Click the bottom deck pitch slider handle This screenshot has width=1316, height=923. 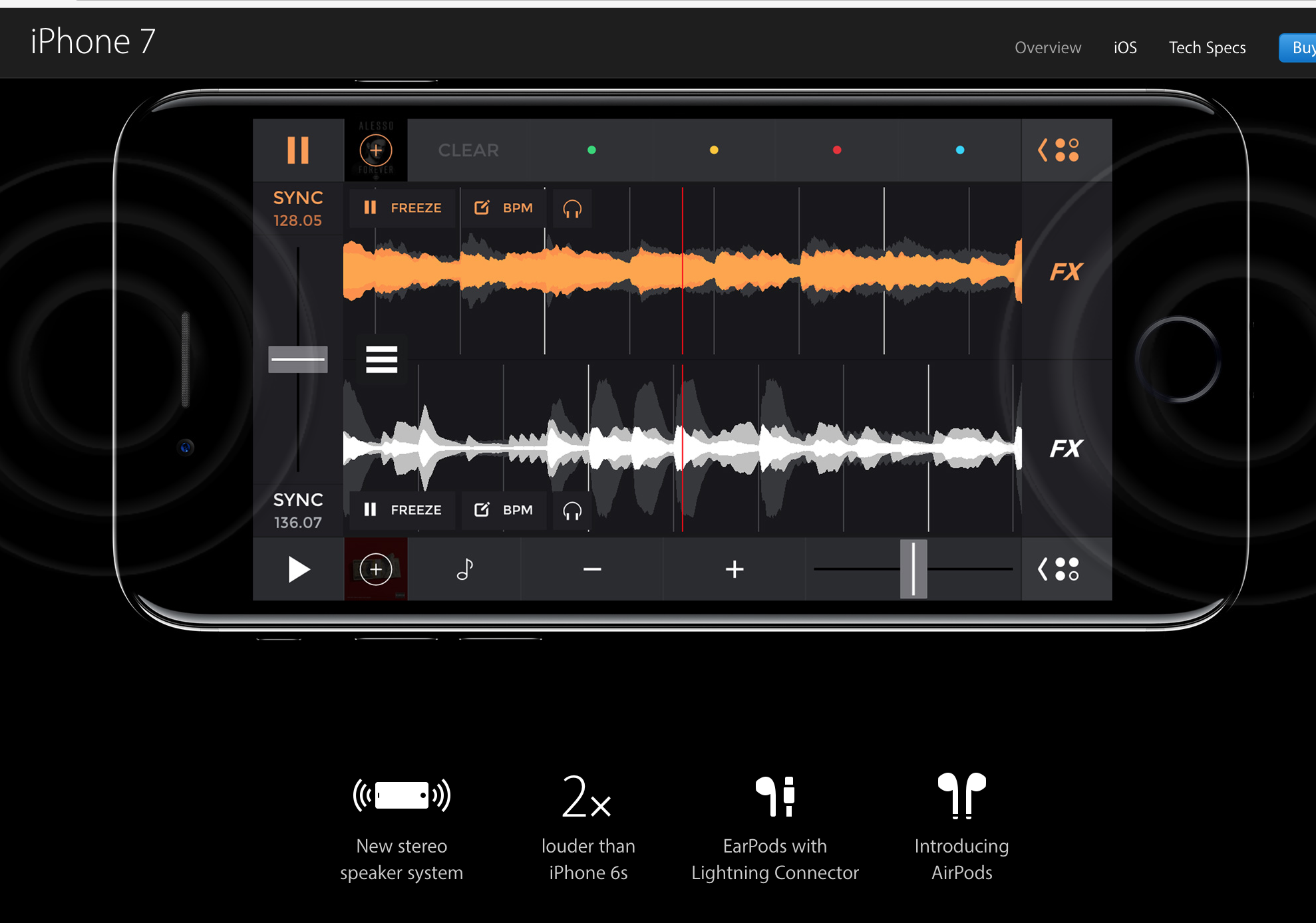click(x=913, y=569)
